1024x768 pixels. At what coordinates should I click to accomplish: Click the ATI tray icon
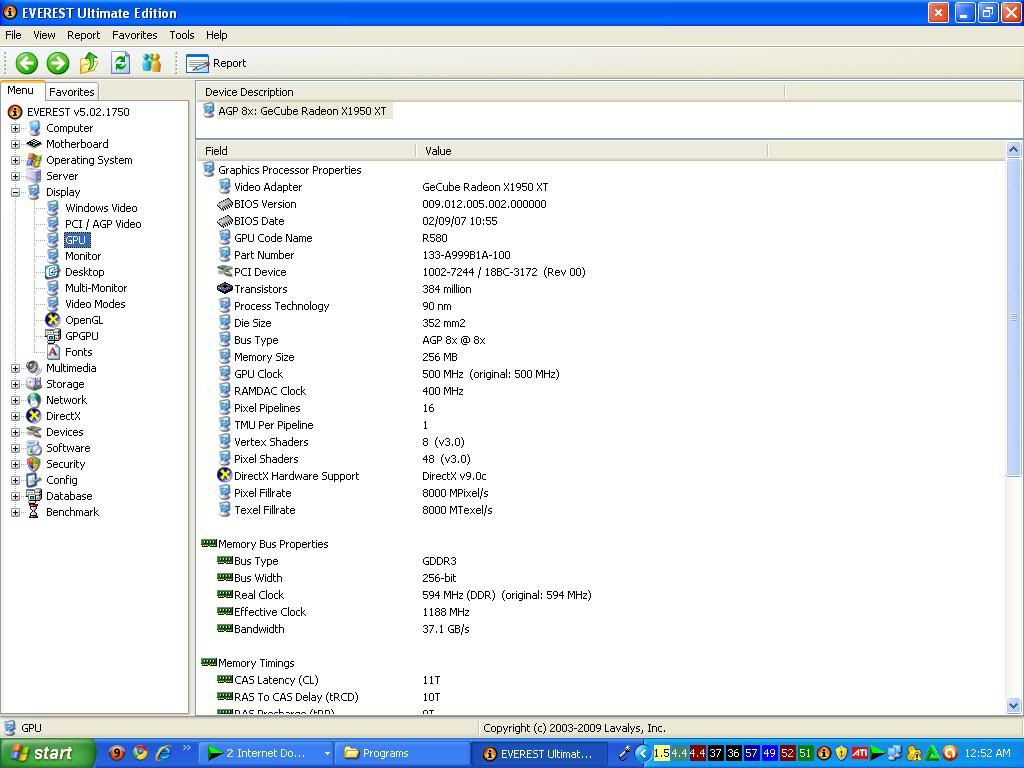coord(859,753)
